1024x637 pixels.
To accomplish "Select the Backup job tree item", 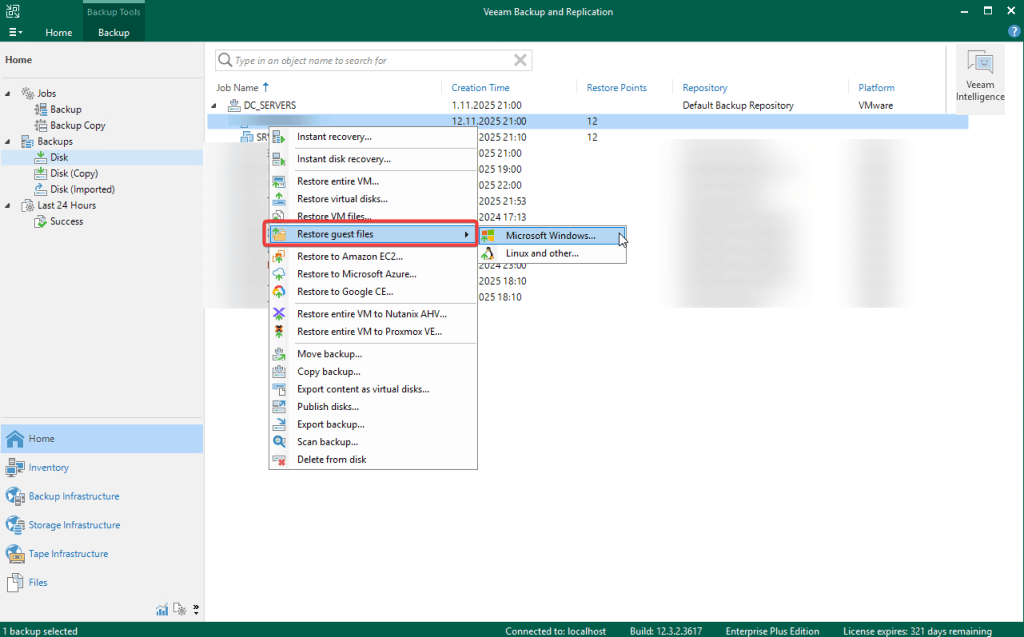I will (65, 110).
